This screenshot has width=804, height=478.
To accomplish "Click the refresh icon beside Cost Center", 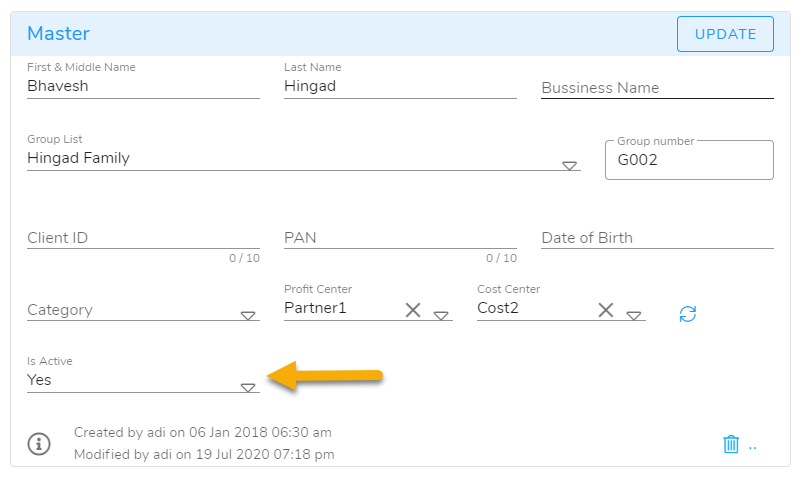I will coord(687,314).
